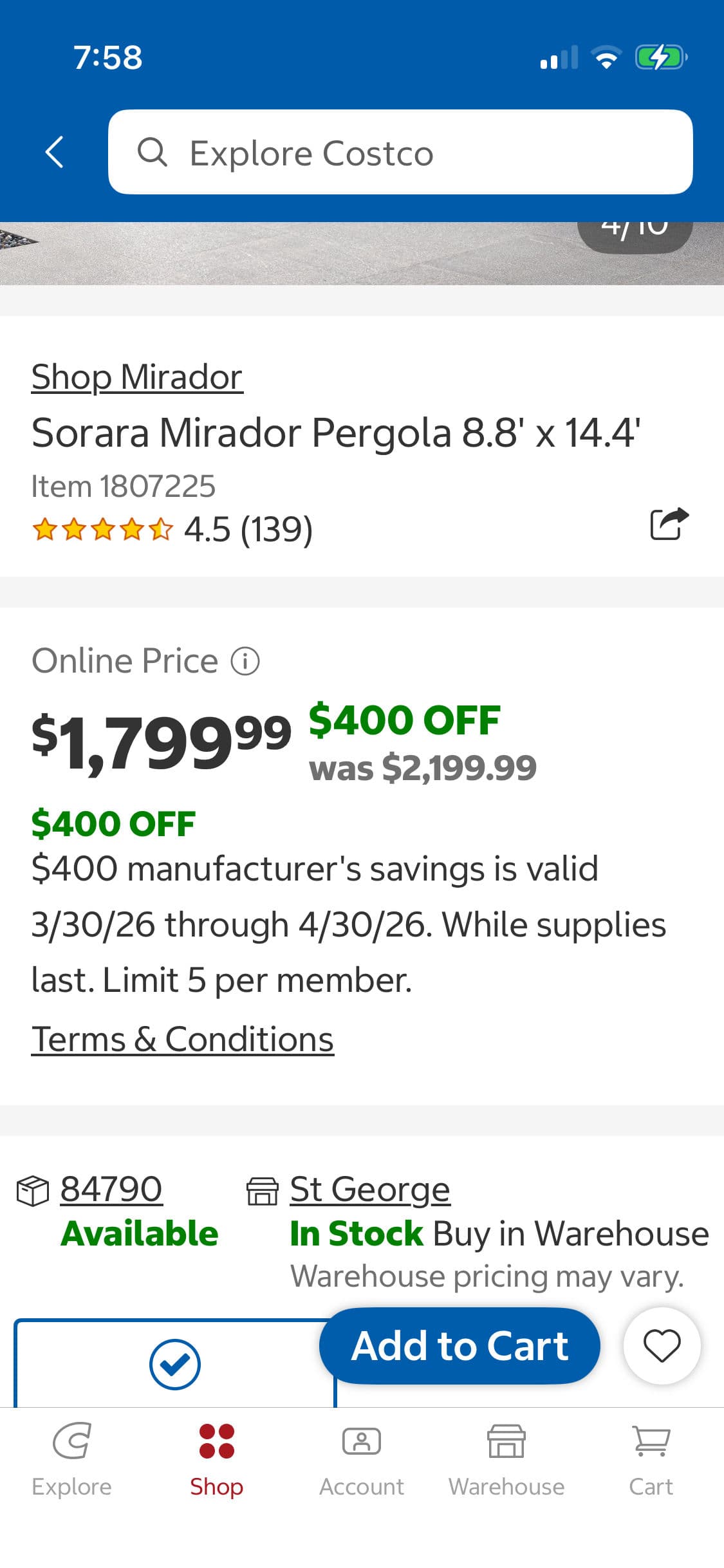The height and width of the screenshot is (1568, 724).
Task: Add pergola to favorites with heart icon
Action: click(x=662, y=1345)
